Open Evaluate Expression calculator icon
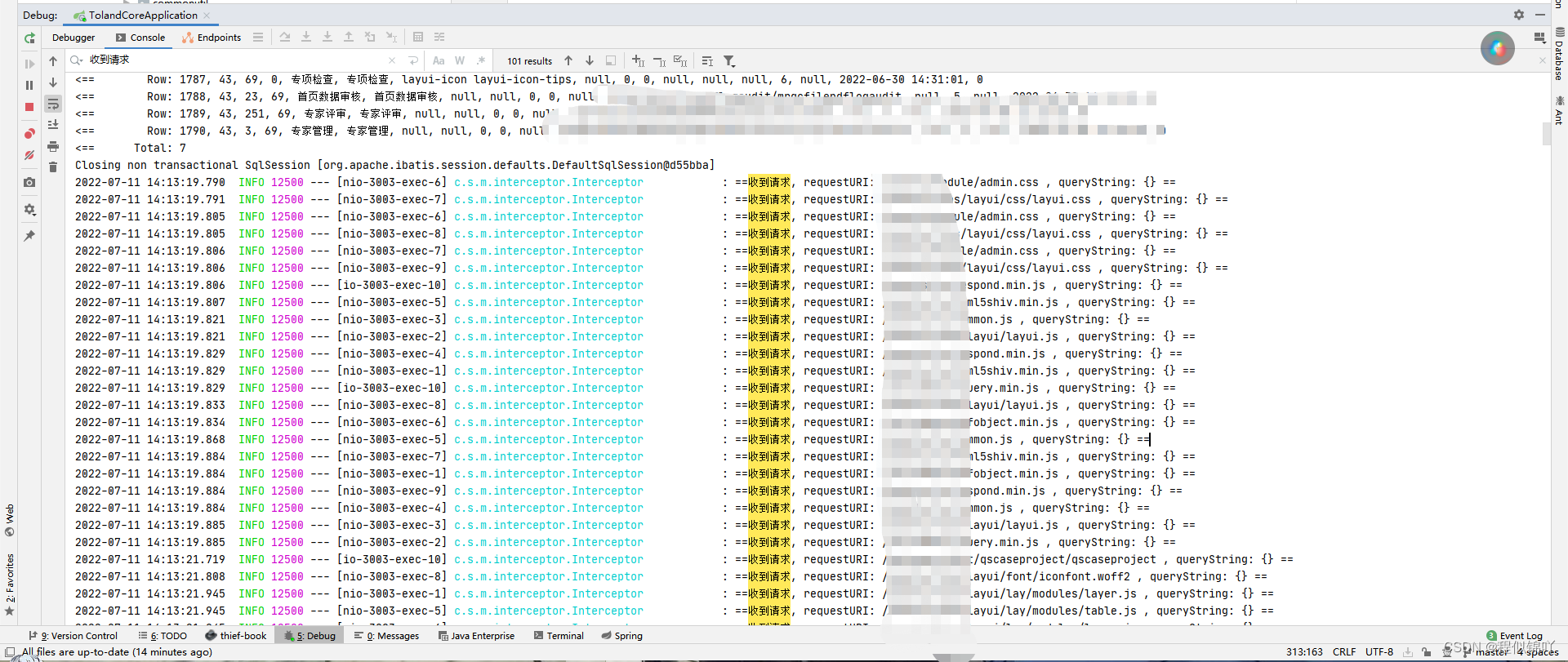Screen dimensions: 1568x662 point(418,38)
